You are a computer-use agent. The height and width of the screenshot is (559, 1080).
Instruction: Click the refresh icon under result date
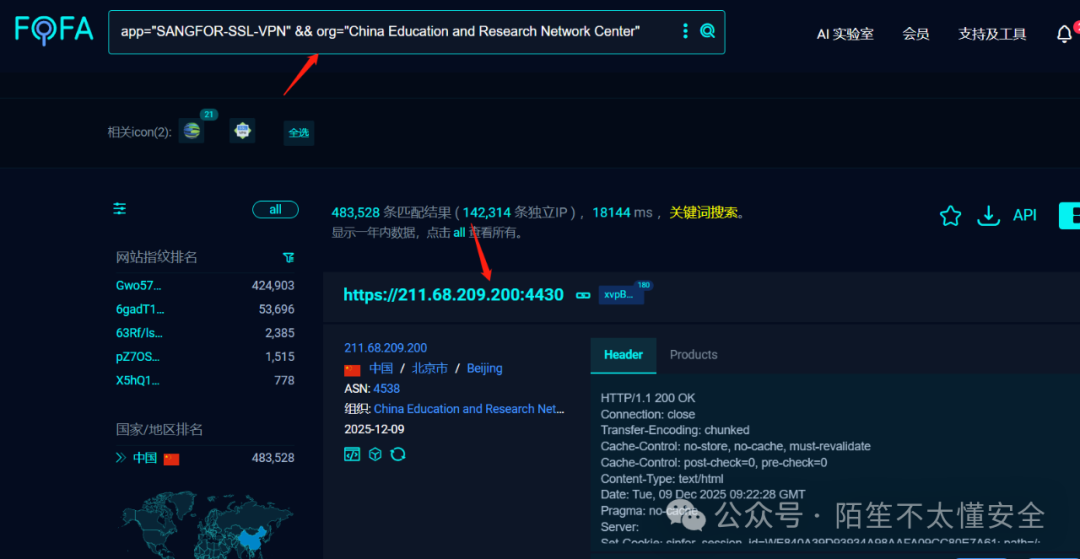click(397, 454)
